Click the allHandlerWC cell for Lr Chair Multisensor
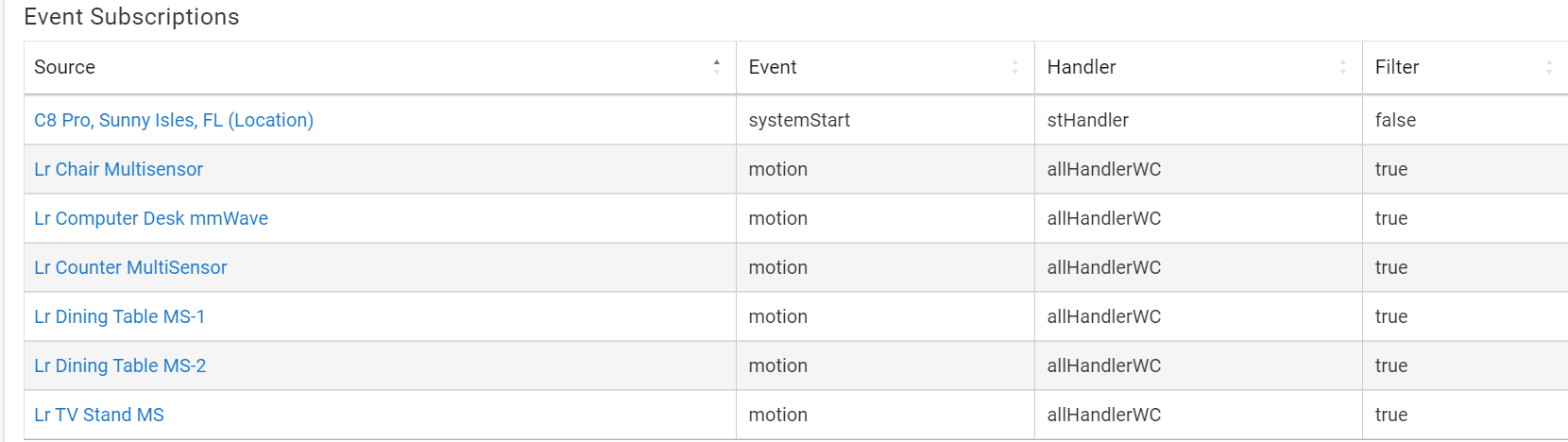Screen dimensions: 1568x442 click(1103, 169)
